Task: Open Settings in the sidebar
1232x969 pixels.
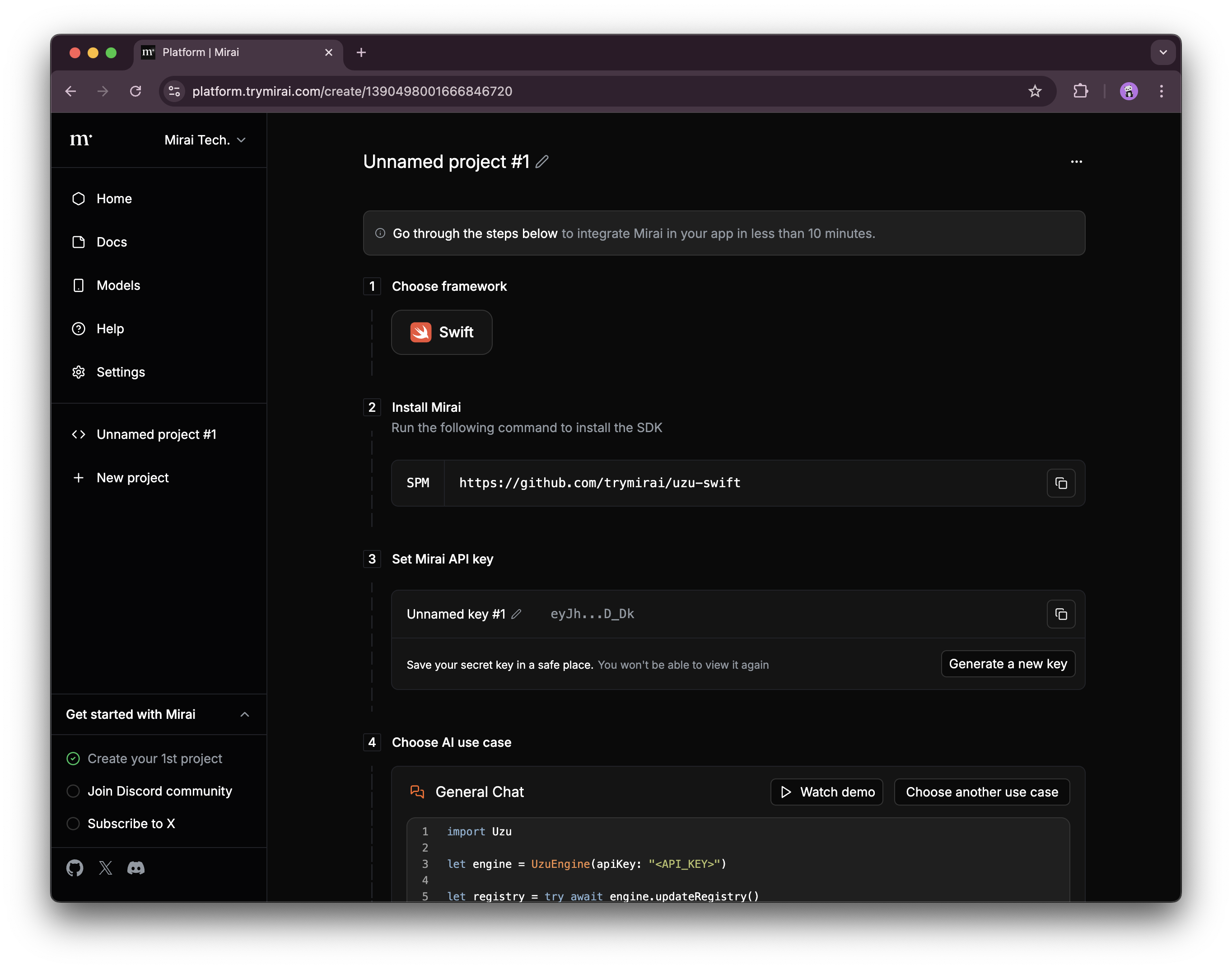Action: 121,372
